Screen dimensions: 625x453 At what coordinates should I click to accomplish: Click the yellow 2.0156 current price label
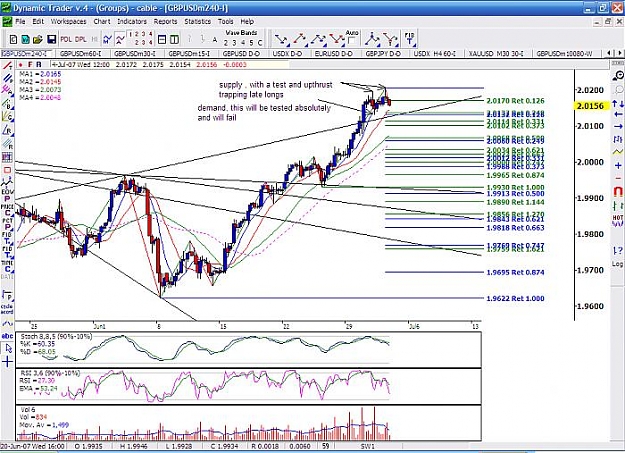pyautogui.click(x=590, y=106)
